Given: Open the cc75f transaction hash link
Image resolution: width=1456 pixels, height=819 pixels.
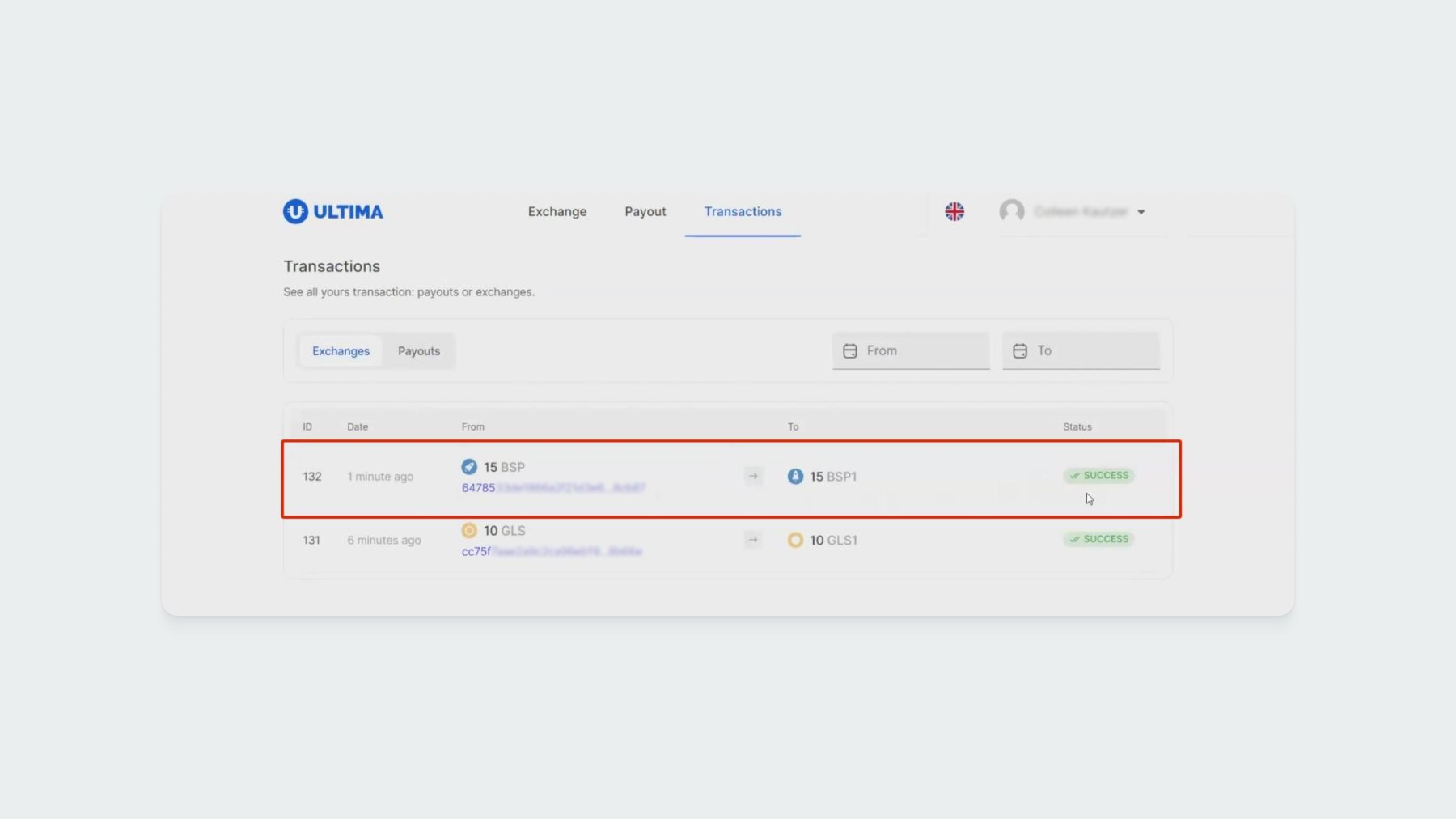Looking at the screenshot, I should pyautogui.click(x=552, y=551).
